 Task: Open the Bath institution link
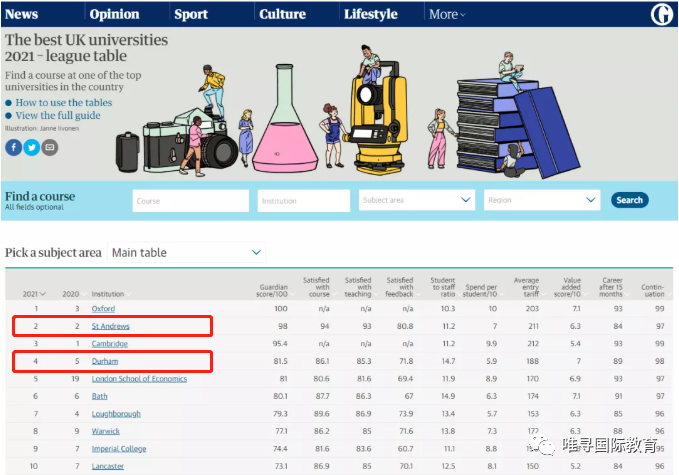[x=100, y=396]
